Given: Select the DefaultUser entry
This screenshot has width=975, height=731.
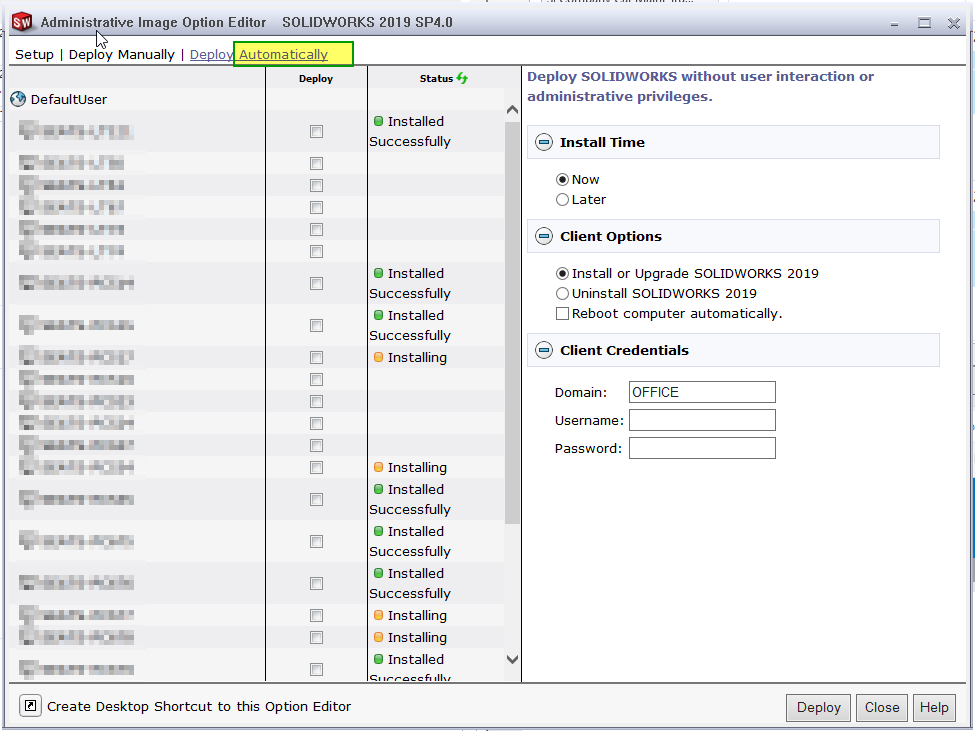Looking at the screenshot, I should point(68,99).
